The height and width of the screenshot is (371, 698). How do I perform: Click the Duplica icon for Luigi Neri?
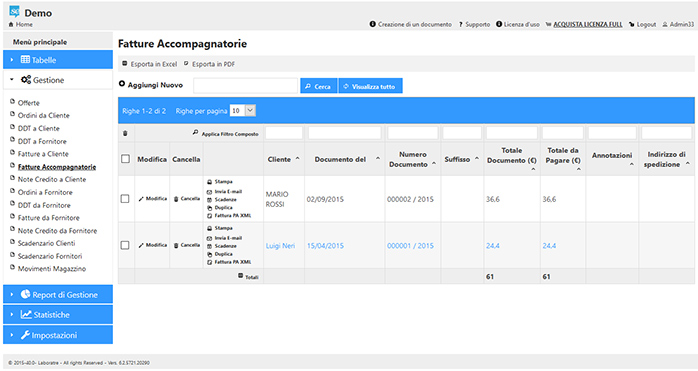[x=209, y=254]
